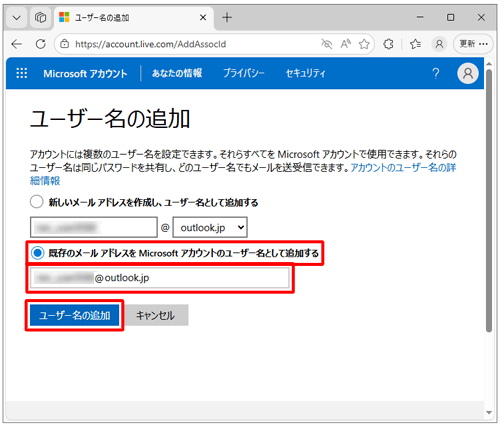Add this page to favorites star
The width and height of the screenshot is (500, 427).
pyautogui.click(x=364, y=44)
